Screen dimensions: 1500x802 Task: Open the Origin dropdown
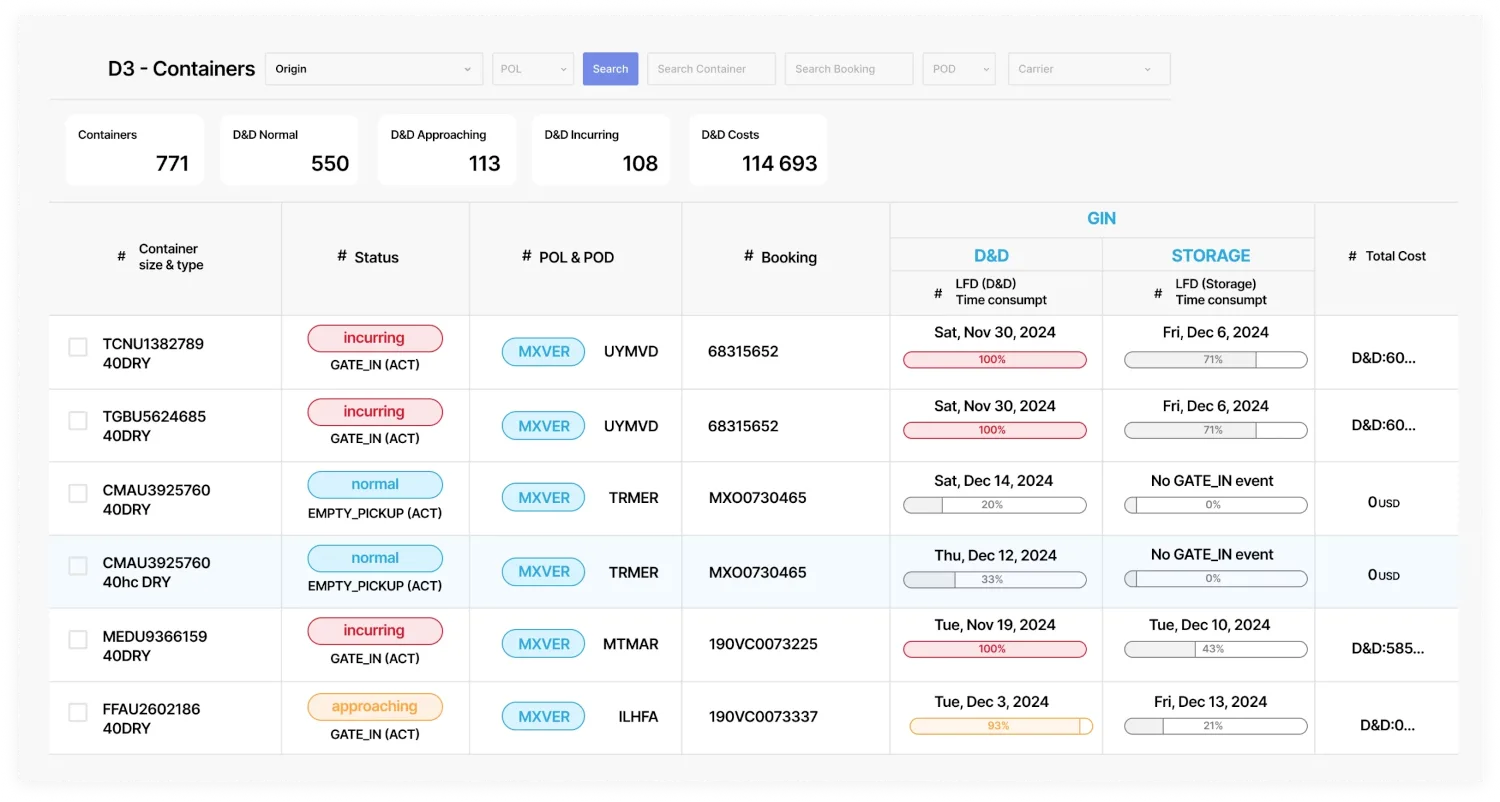(x=374, y=69)
